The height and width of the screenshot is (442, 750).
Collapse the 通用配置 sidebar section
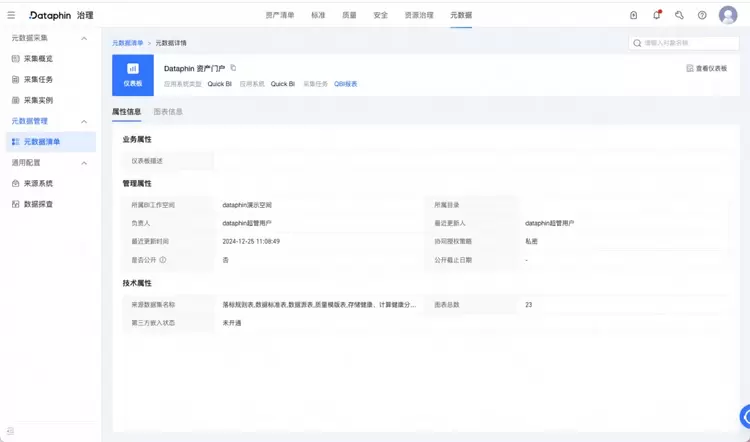[84, 163]
